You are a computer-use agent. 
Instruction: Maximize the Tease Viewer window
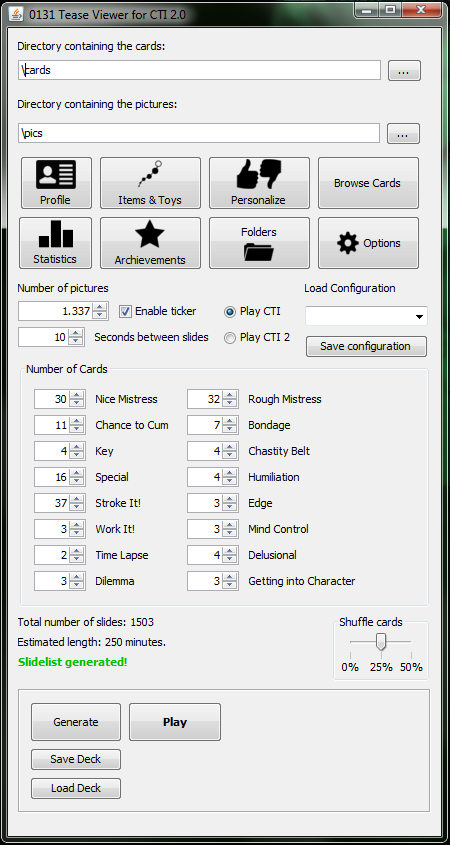click(x=390, y=9)
